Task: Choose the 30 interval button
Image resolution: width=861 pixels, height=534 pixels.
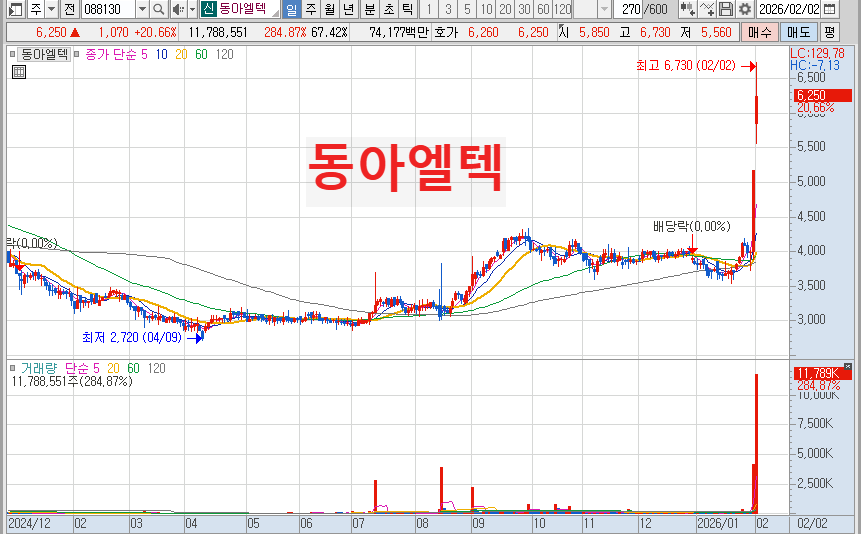Action: (x=524, y=9)
